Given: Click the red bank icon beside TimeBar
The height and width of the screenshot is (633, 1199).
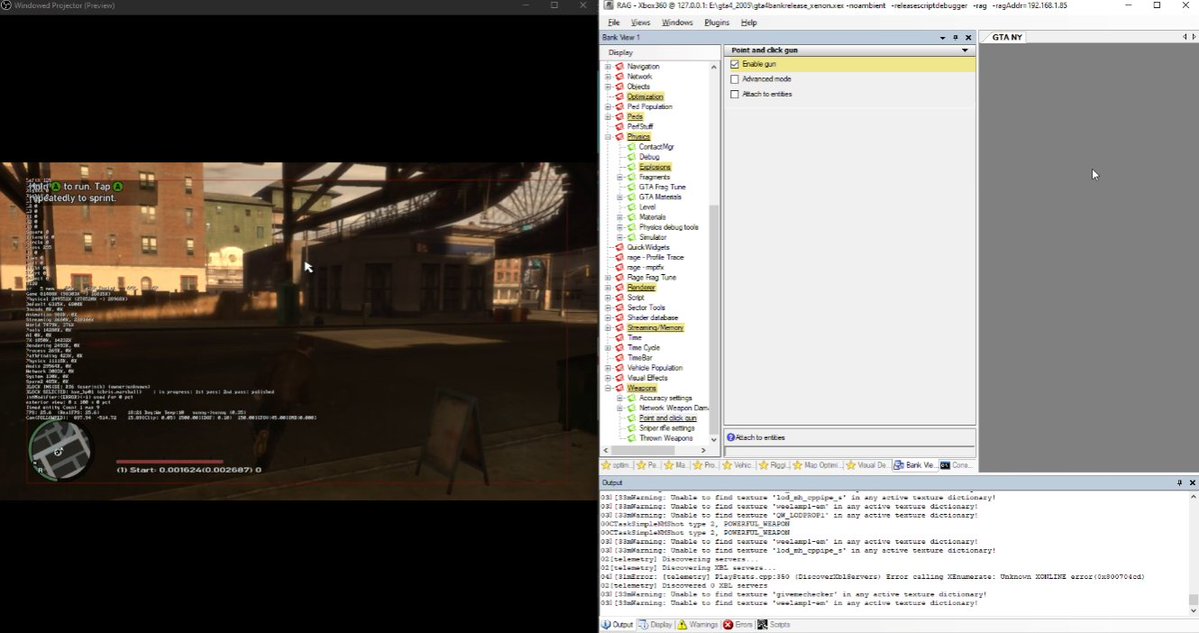Looking at the screenshot, I should tap(619, 358).
